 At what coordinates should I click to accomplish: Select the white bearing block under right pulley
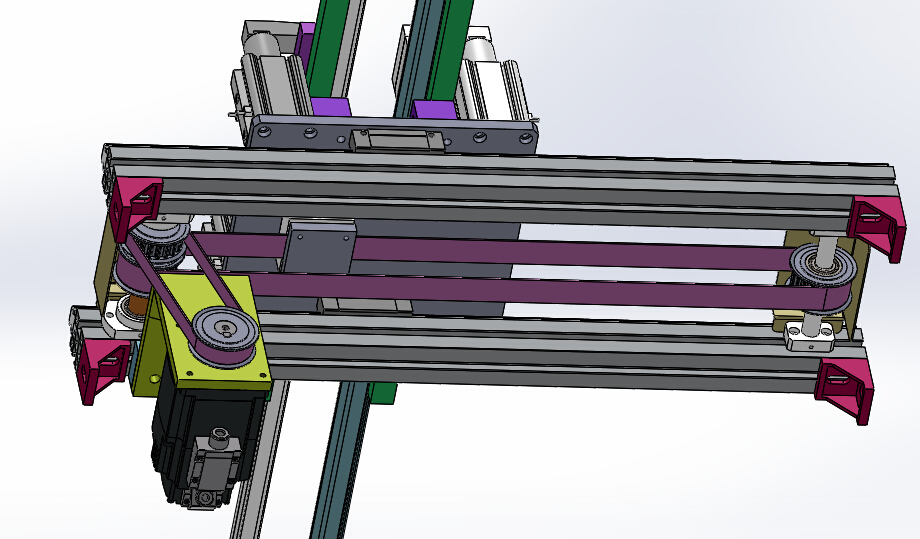pyautogui.click(x=811, y=339)
